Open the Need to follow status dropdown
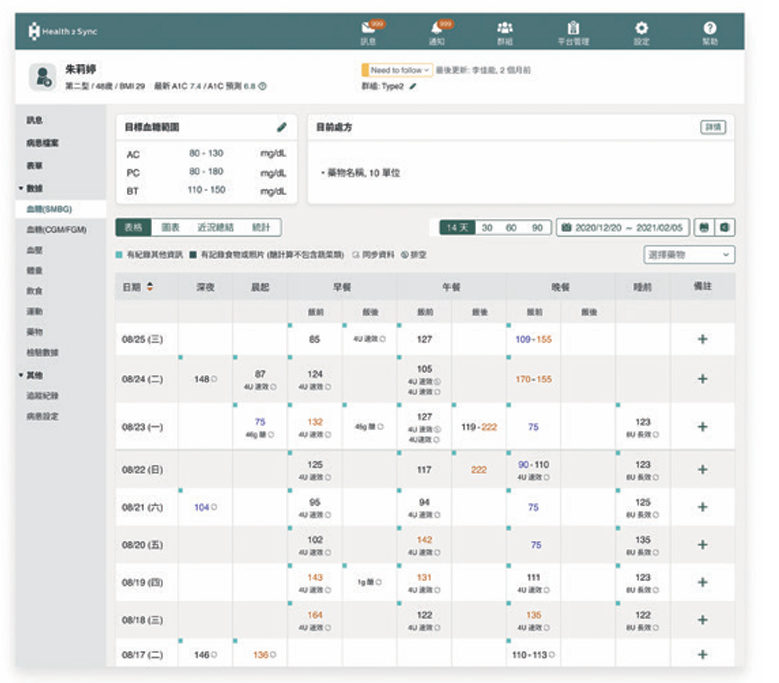 (x=397, y=70)
